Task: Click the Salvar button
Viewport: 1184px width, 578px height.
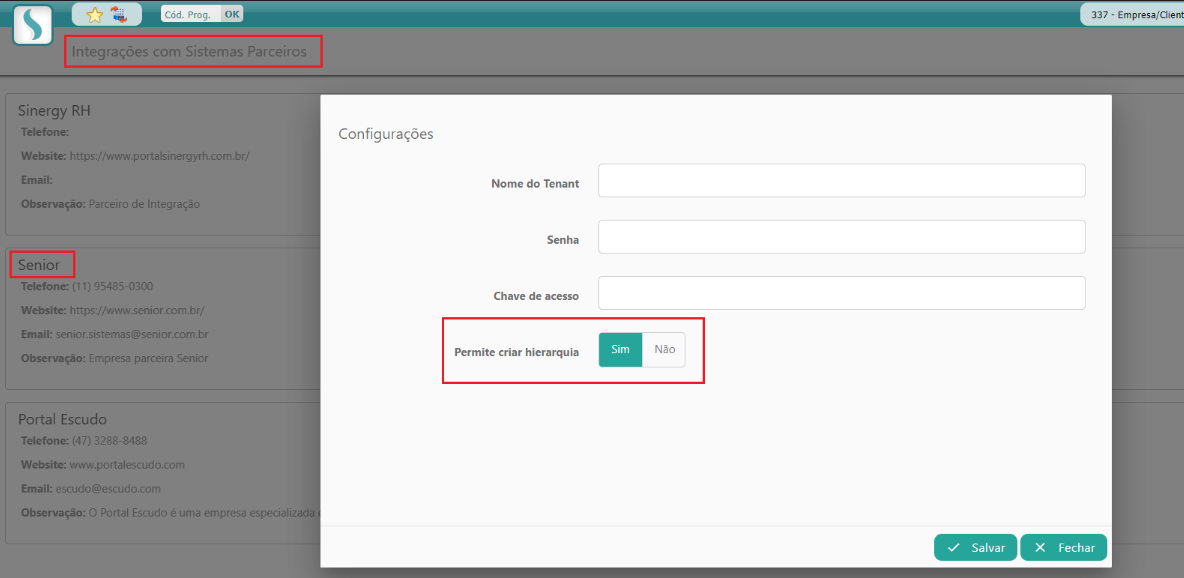Action: click(x=976, y=548)
